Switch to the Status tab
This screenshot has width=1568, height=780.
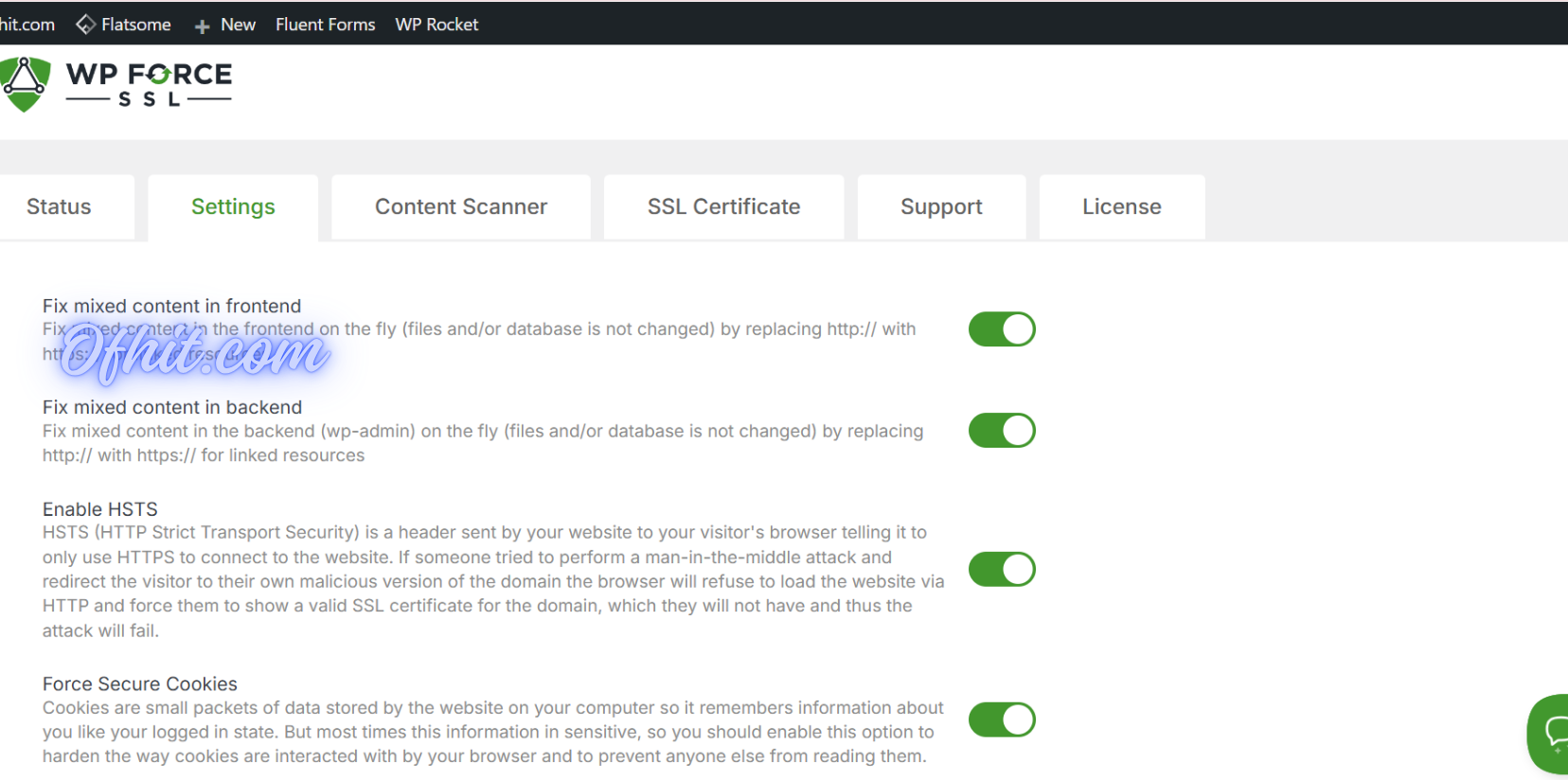[59, 207]
